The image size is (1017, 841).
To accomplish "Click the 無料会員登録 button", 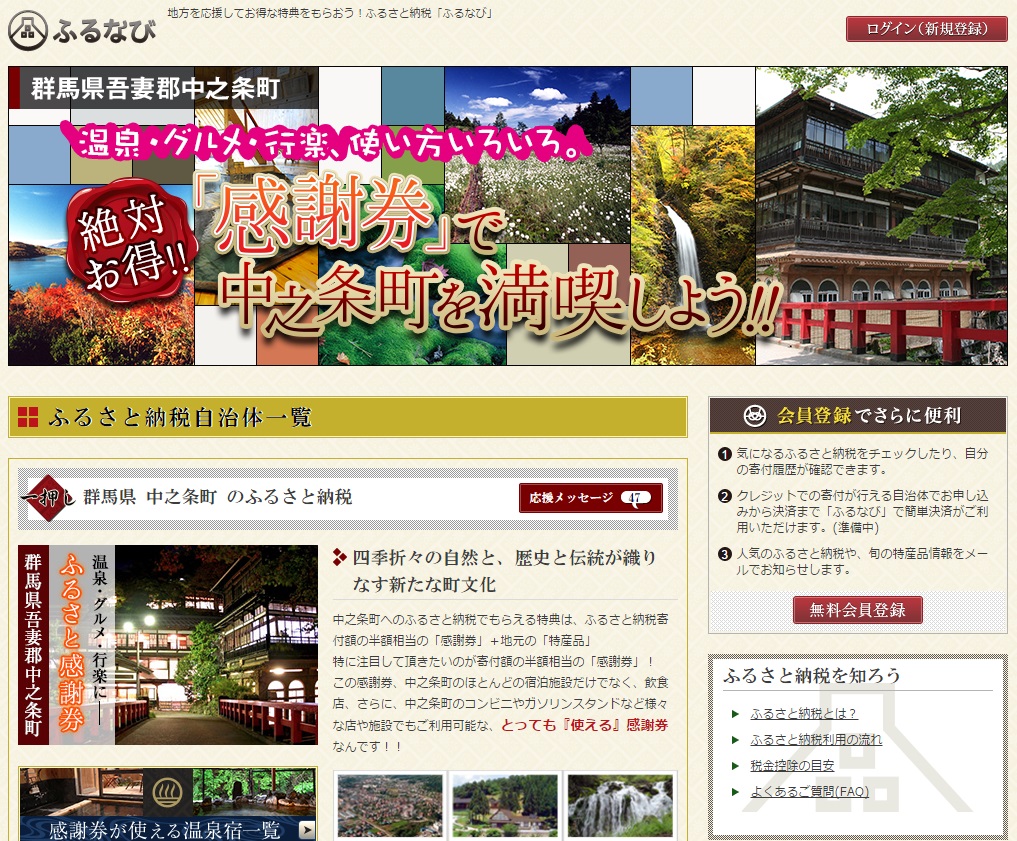I will pos(857,610).
